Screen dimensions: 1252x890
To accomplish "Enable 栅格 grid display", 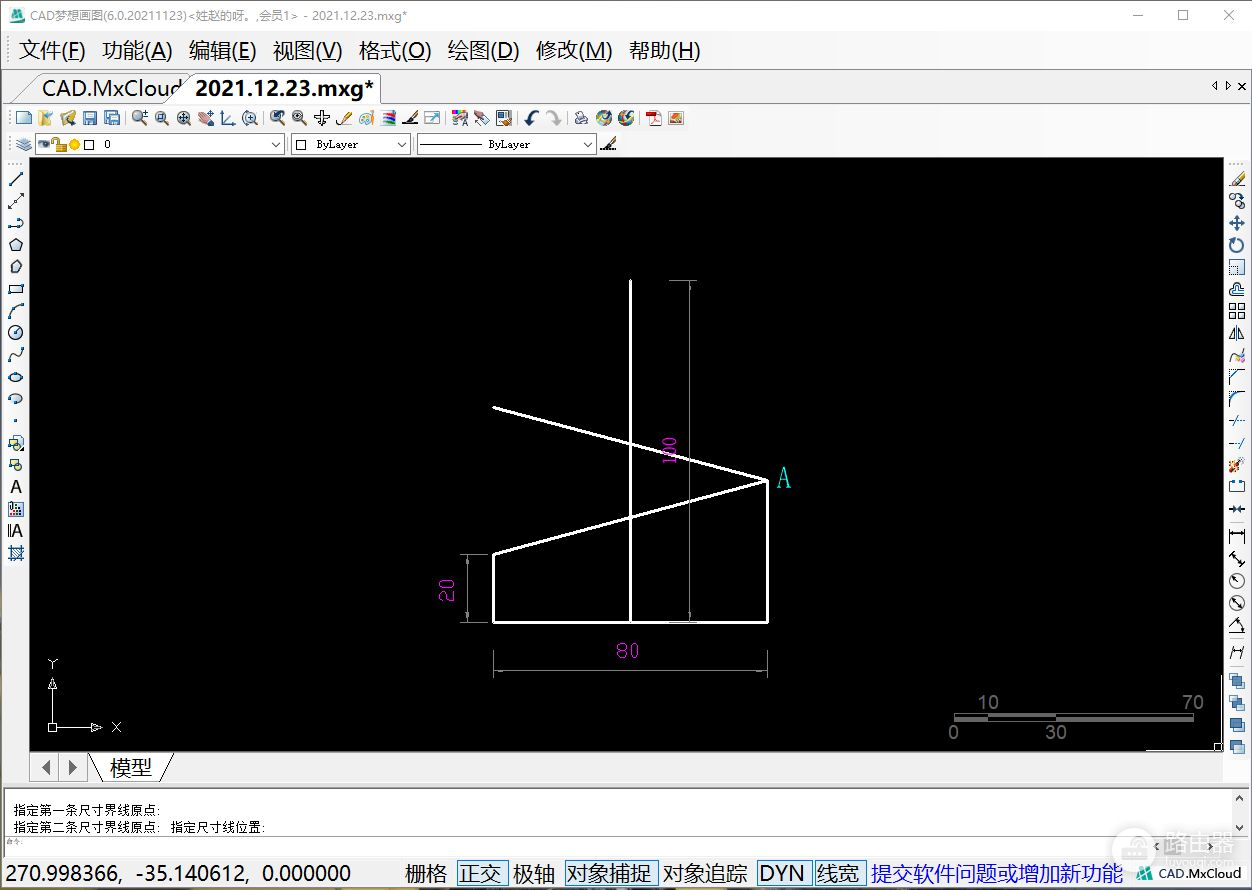I will pyautogui.click(x=426, y=873).
